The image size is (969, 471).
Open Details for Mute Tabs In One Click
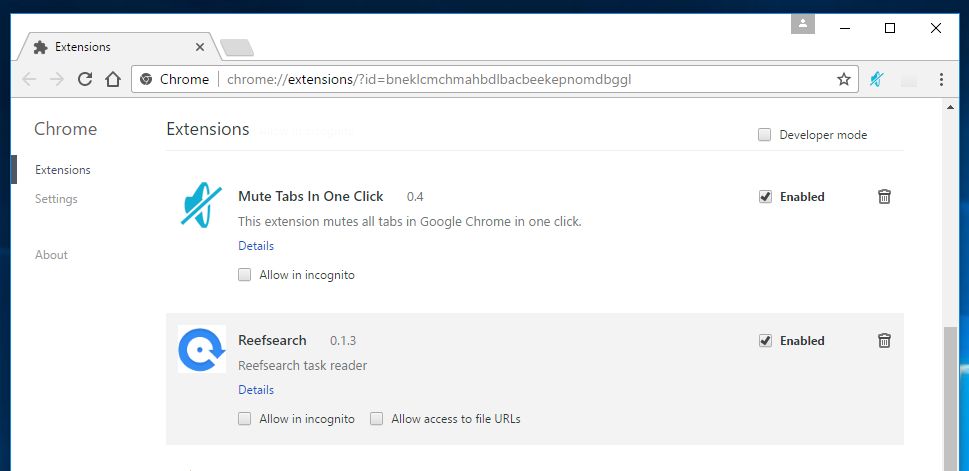[x=256, y=245]
